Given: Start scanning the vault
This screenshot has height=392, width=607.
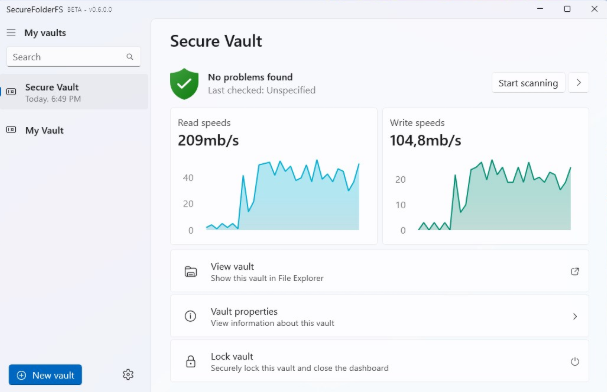Looking at the screenshot, I should [528, 83].
